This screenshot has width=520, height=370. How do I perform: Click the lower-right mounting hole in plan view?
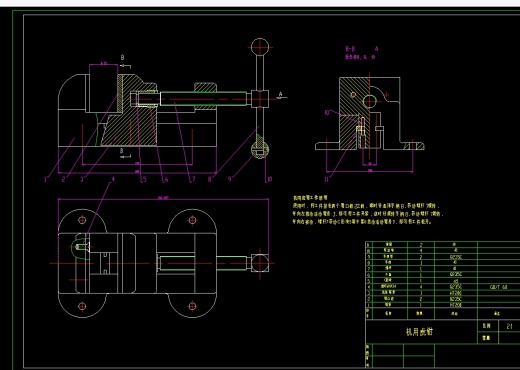coord(192,306)
